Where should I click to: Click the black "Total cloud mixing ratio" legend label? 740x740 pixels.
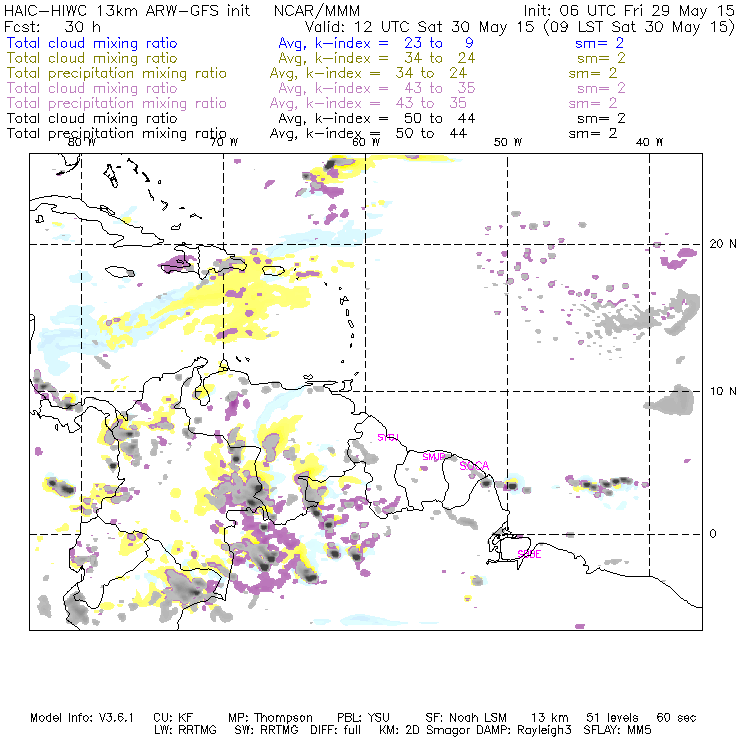pos(92,118)
